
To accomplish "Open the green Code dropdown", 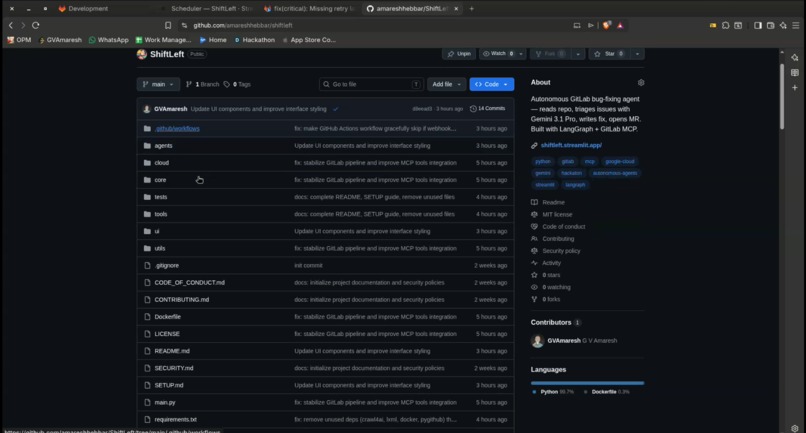I will click(491, 84).
